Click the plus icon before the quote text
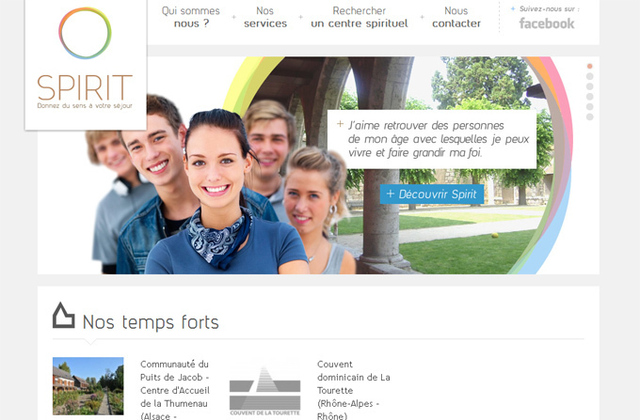This screenshot has height=420, width=640. (340, 124)
